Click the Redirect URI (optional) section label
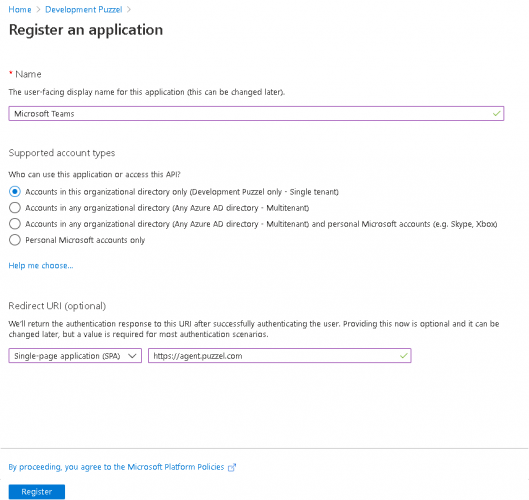This screenshot has width=529, height=500. [x=57, y=306]
